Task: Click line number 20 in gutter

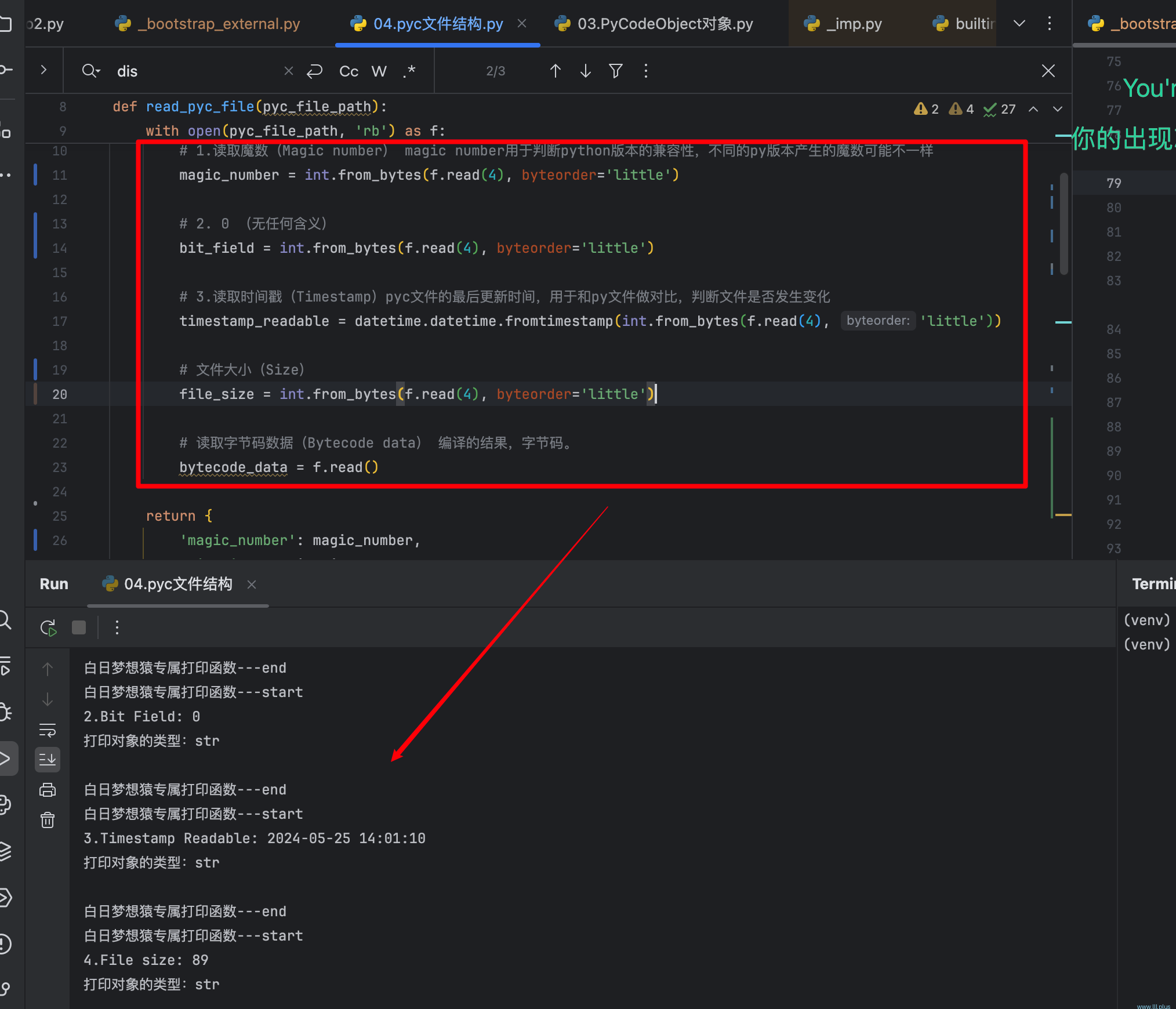Action: tap(60, 394)
